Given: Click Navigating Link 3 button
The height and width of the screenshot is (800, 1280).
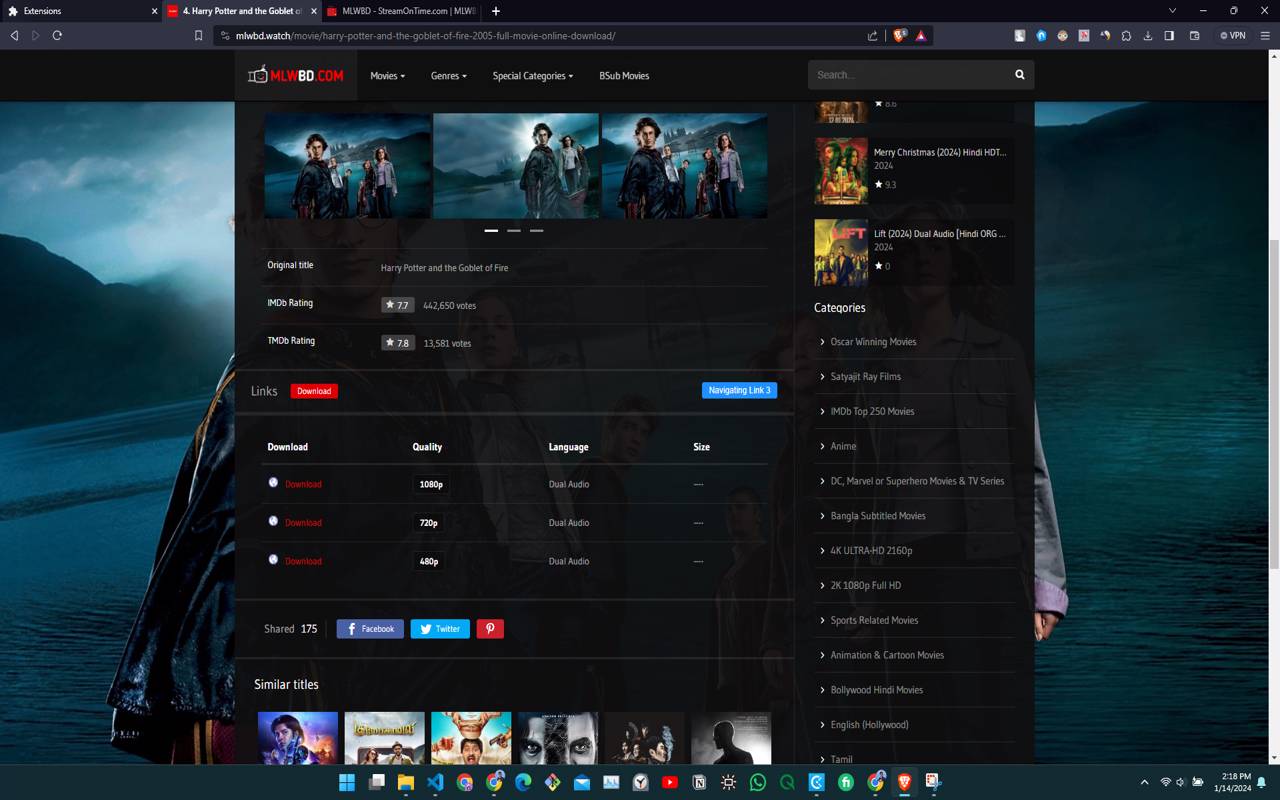Looking at the screenshot, I should coord(739,390).
